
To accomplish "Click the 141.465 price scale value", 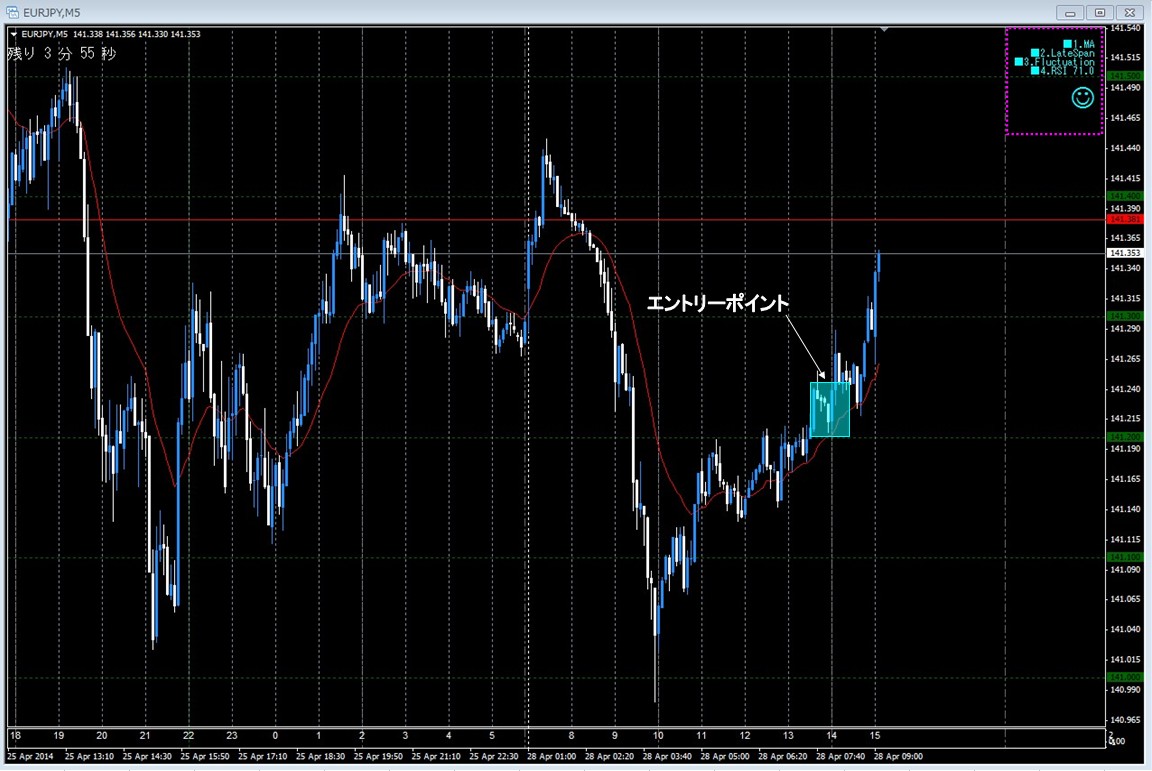I will pos(1125,118).
